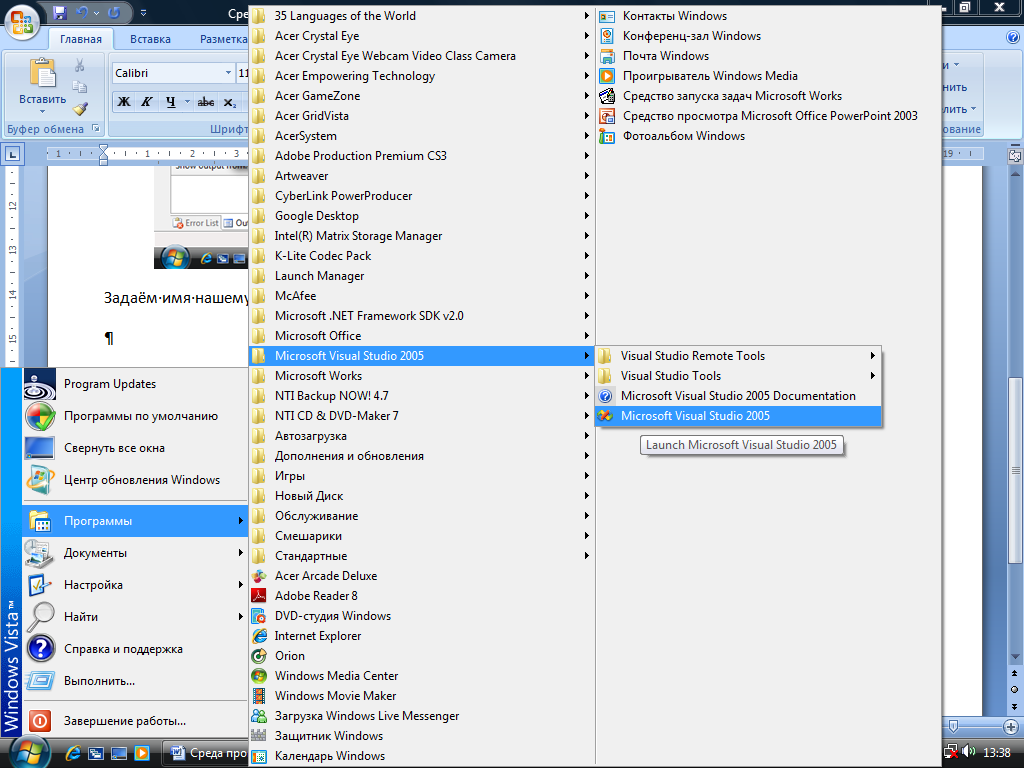The width and height of the screenshot is (1024, 768).
Task: Click the Windows Vista Start orb
Action: (x=29, y=752)
